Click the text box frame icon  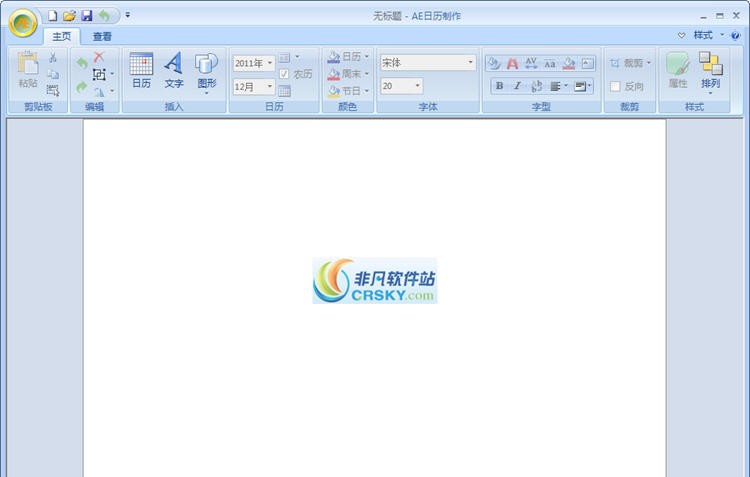tap(588, 63)
